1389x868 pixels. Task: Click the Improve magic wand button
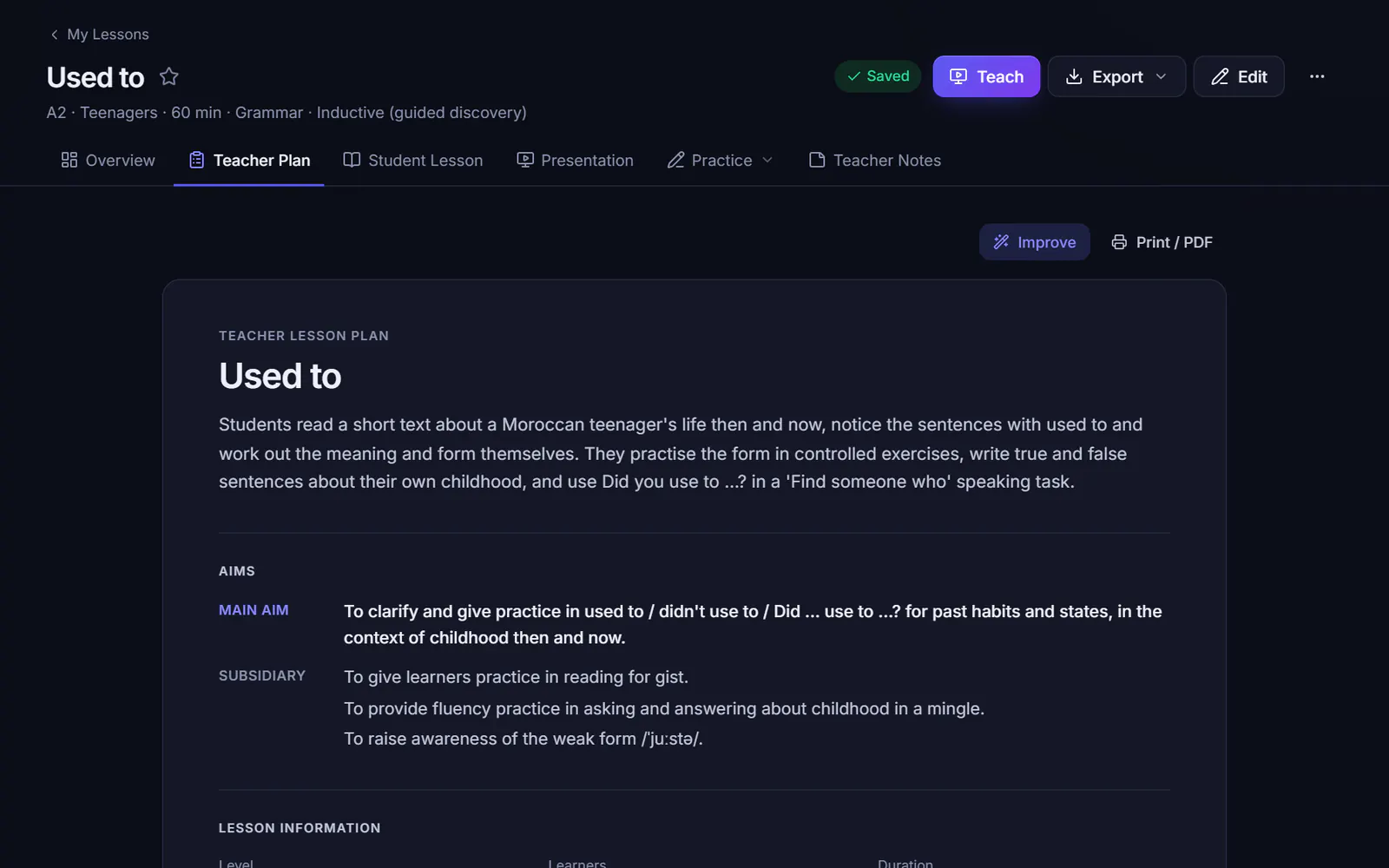pyautogui.click(x=1034, y=242)
